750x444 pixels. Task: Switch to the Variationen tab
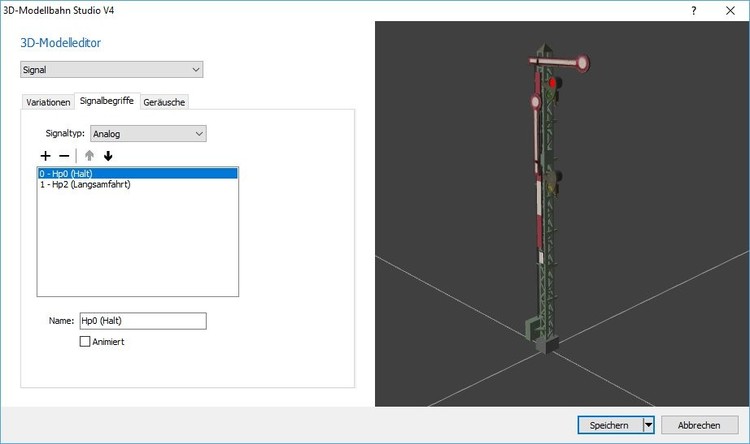coord(48,102)
